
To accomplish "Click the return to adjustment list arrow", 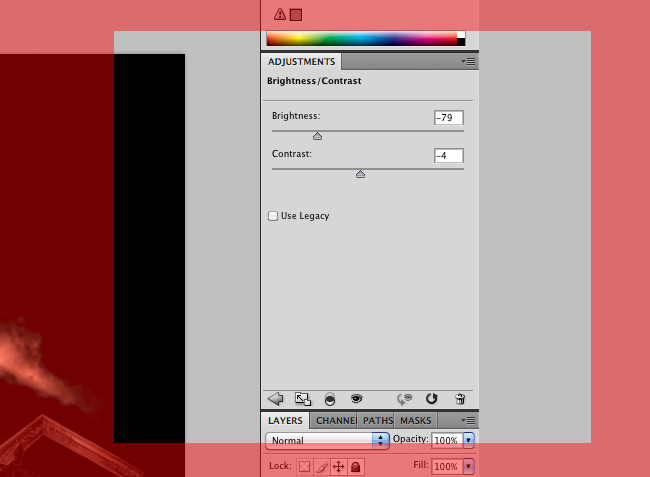I will [x=277, y=398].
